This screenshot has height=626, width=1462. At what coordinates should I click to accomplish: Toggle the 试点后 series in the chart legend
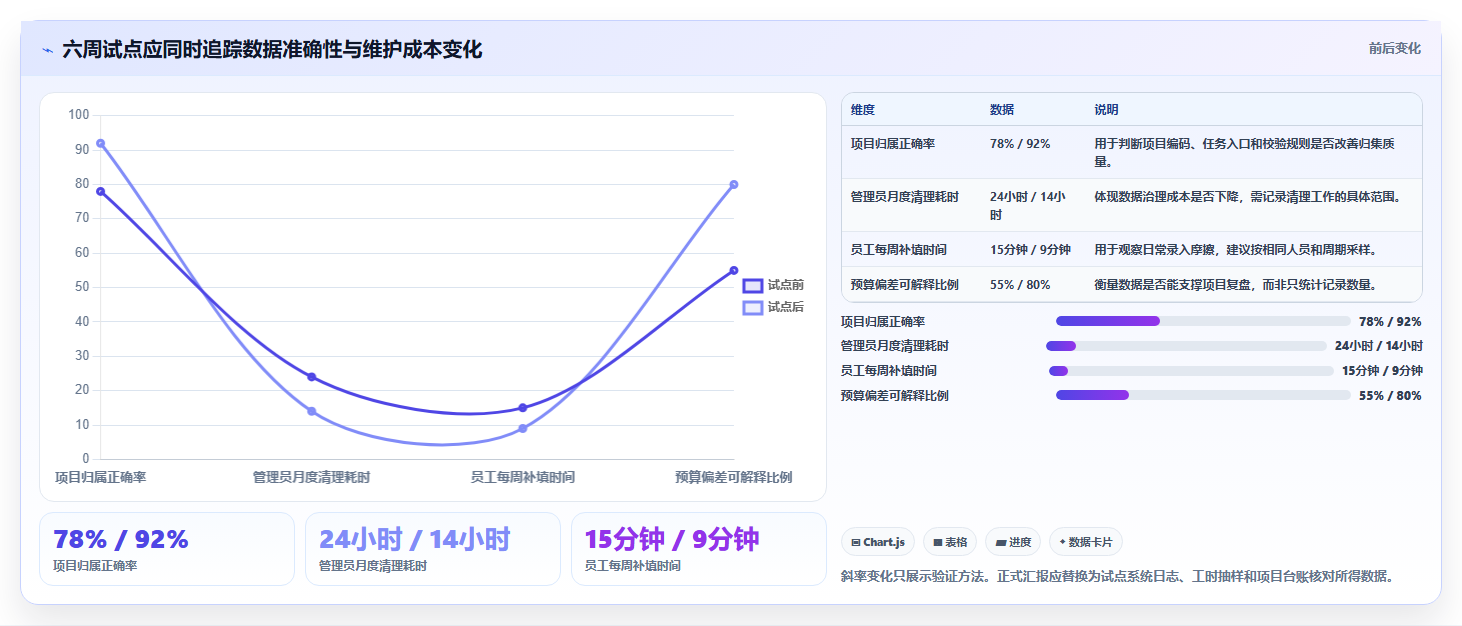click(x=773, y=307)
